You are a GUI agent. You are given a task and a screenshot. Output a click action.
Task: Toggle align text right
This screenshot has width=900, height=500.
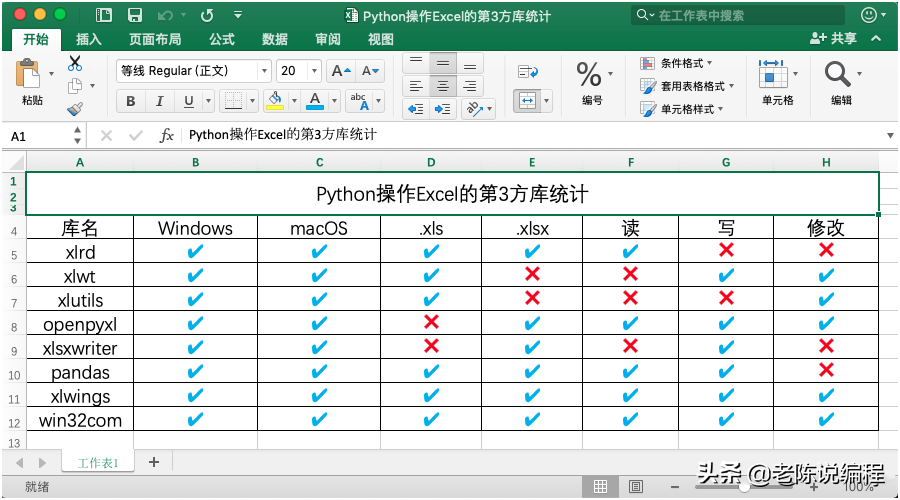tap(470, 87)
